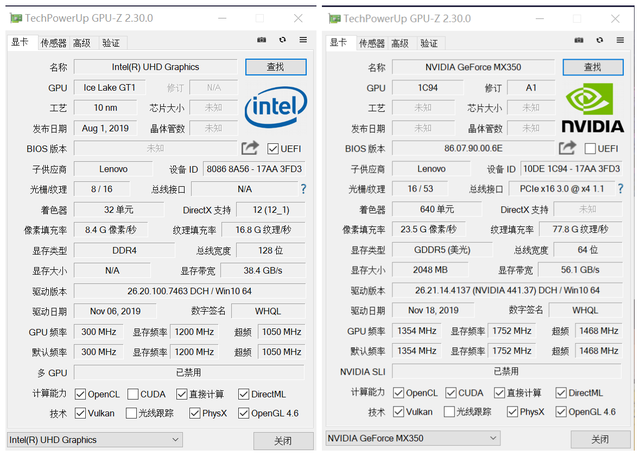Open the Intel(R) UHD Graphics GPU selector dropdown
The image size is (640, 456).
tap(95, 440)
